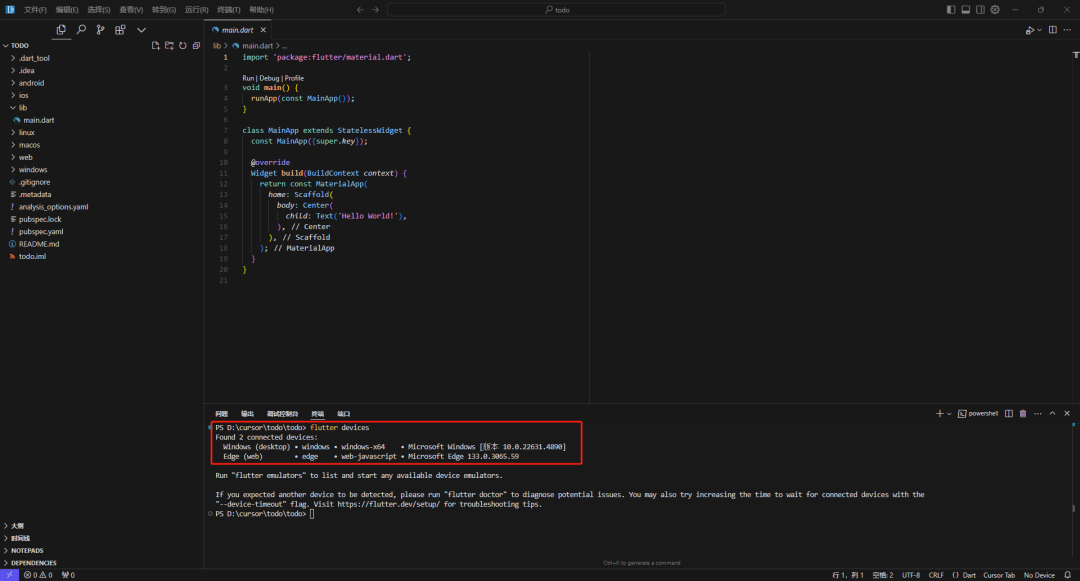This screenshot has width=1080, height=581.
Task: Open the Search view icon
Action: (81, 30)
